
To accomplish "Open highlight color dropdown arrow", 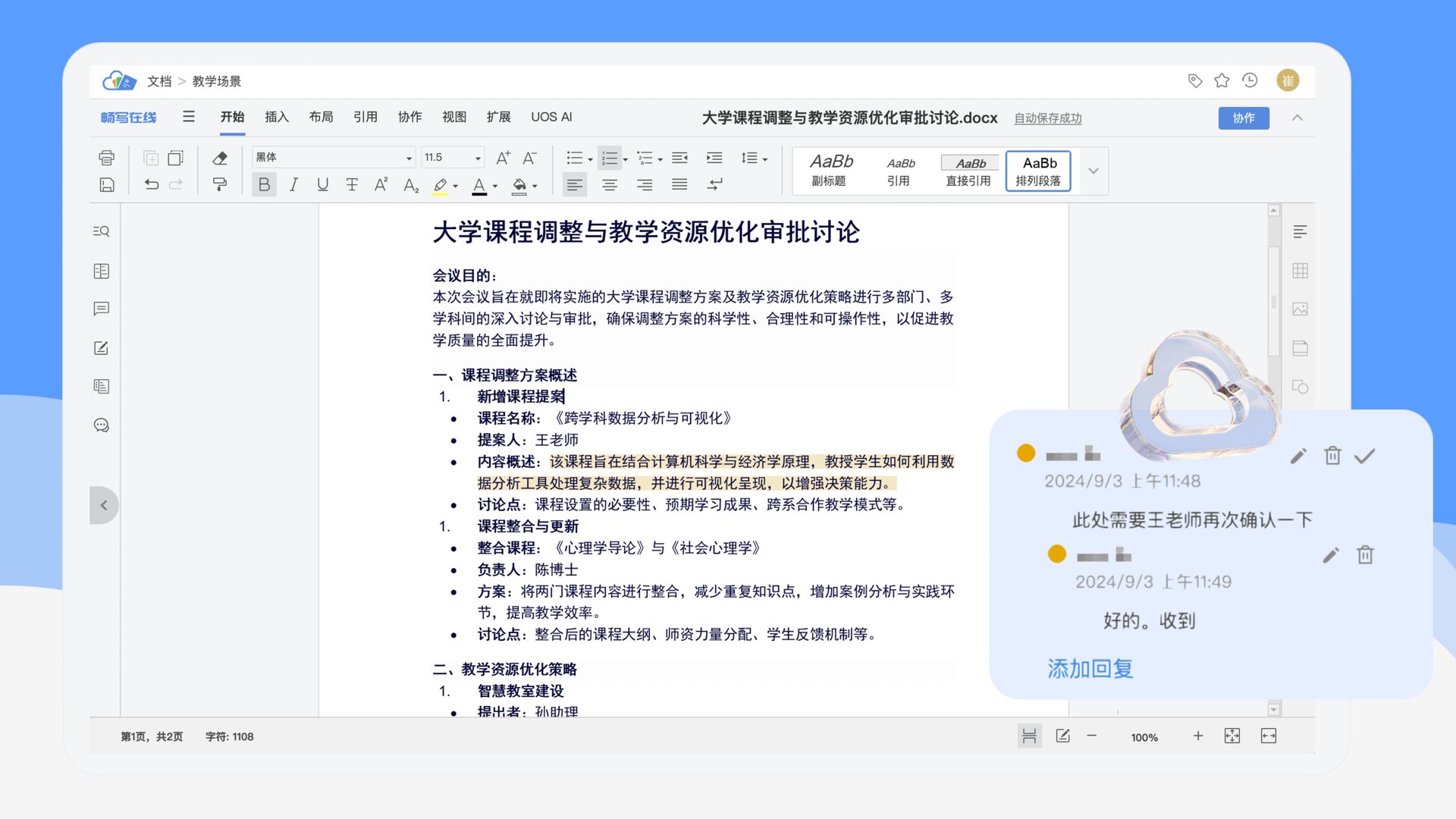I will pyautogui.click(x=455, y=187).
